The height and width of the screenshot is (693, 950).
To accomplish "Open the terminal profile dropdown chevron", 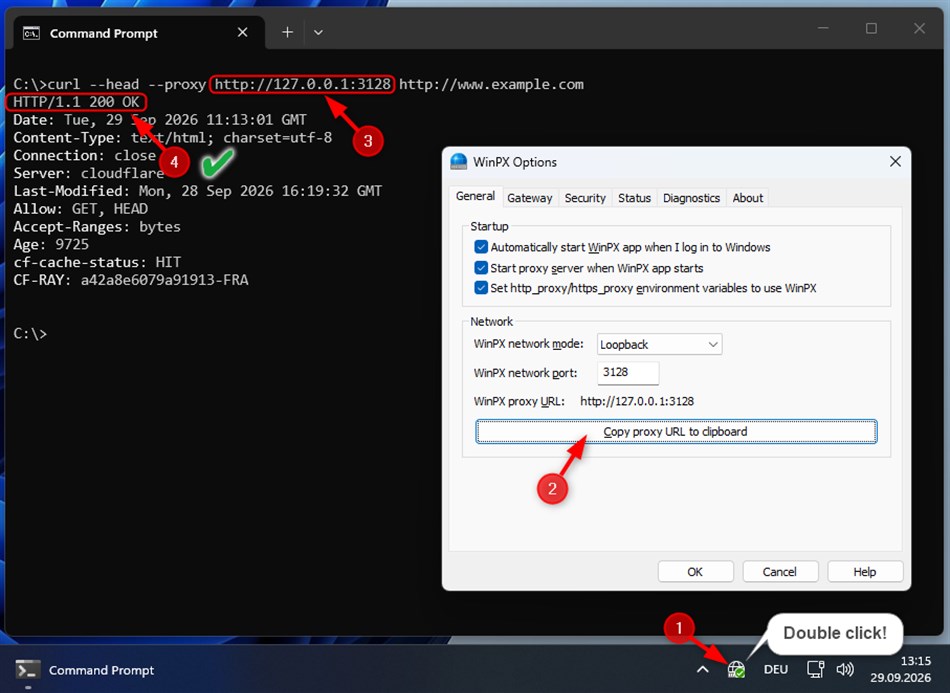I will 318,33.
